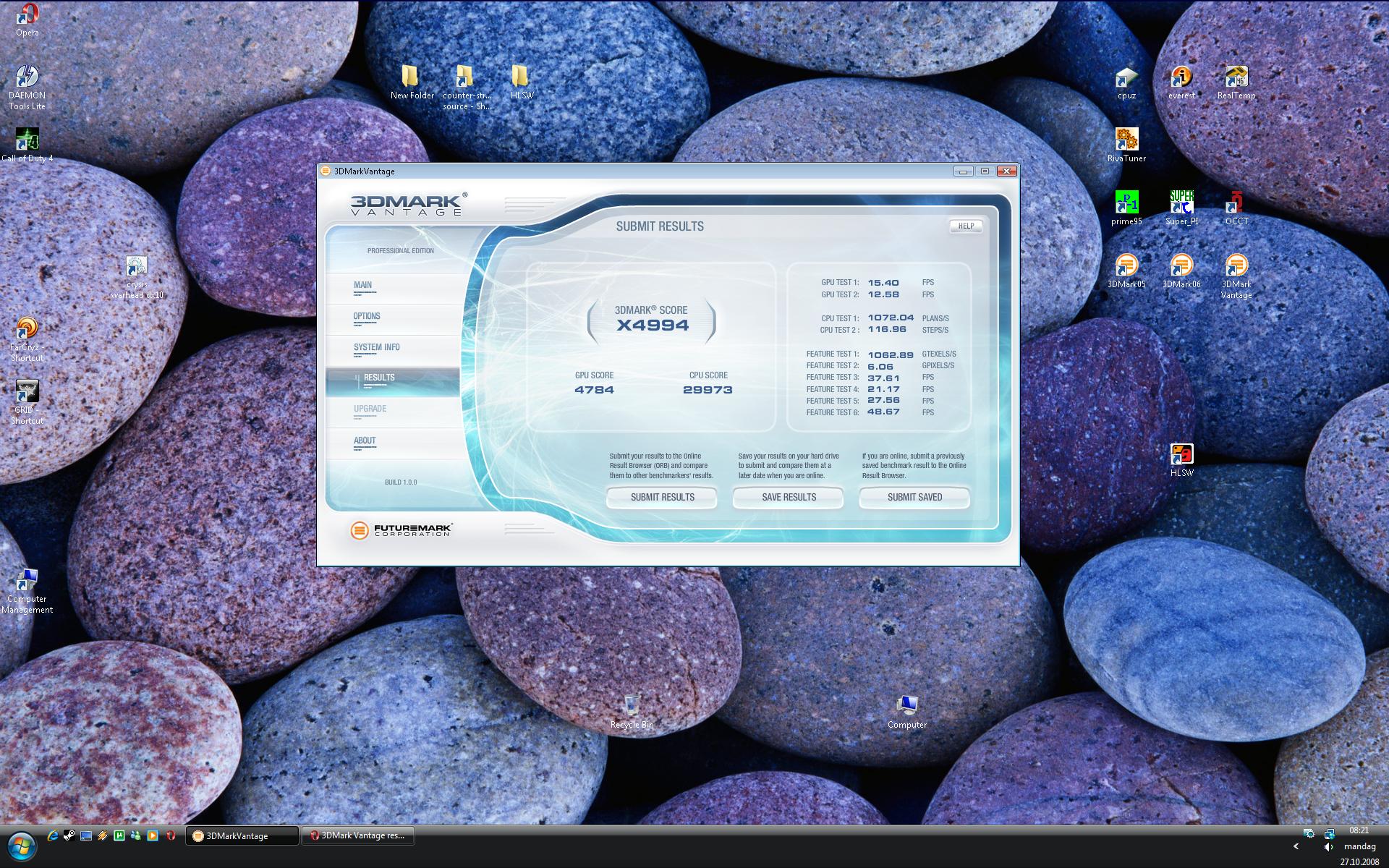The width and height of the screenshot is (1389, 868).
Task: Select crysis warhead dx10 desktop shortcut
Action: [x=137, y=277]
